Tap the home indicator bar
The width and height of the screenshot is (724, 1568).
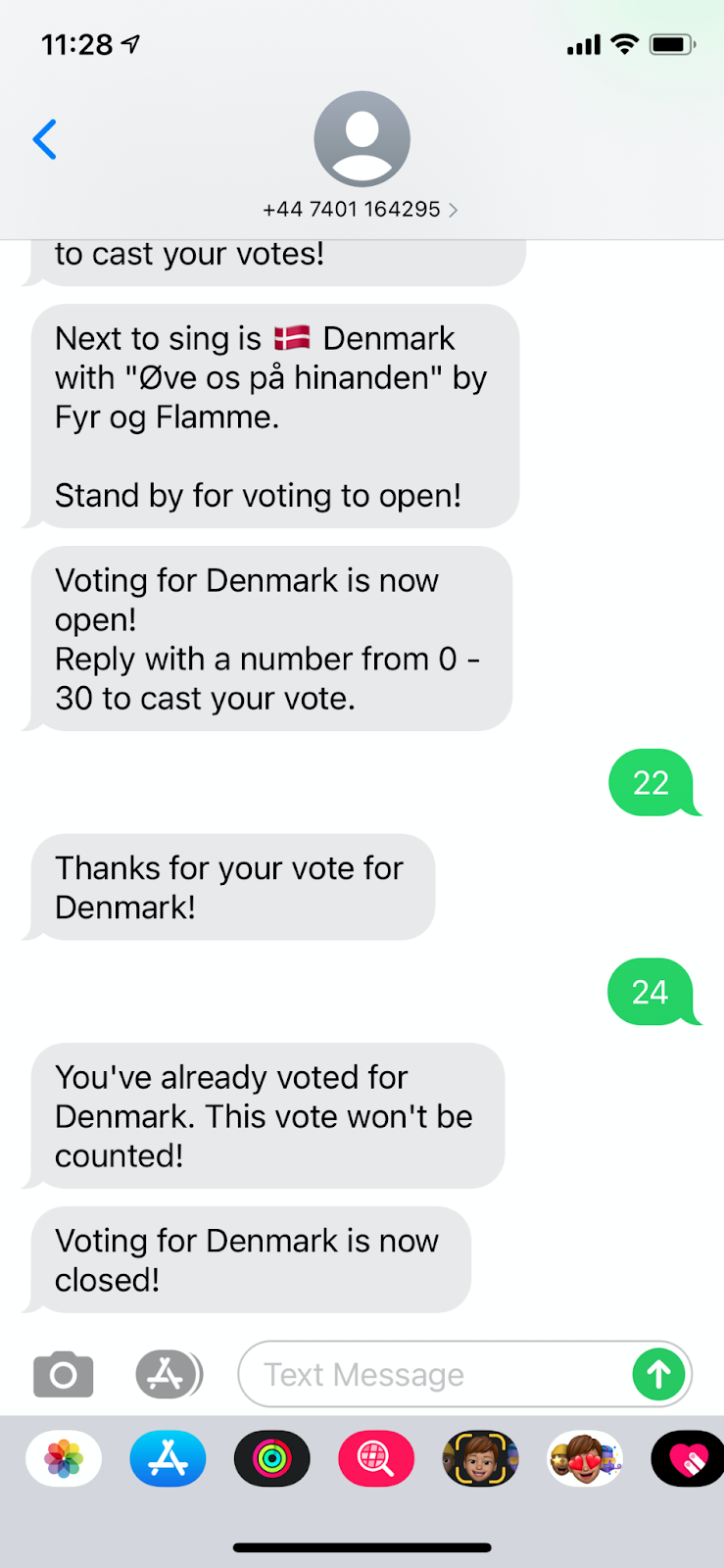(362, 1548)
